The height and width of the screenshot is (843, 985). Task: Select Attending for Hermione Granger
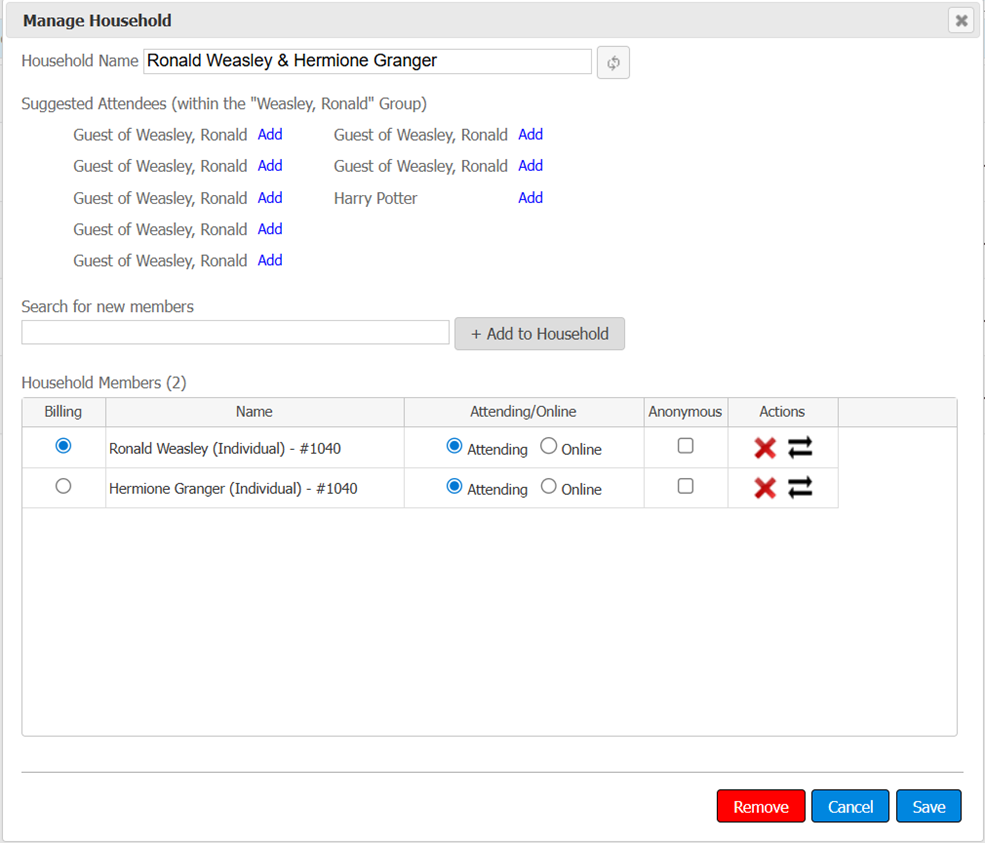pyautogui.click(x=454, y=486)
